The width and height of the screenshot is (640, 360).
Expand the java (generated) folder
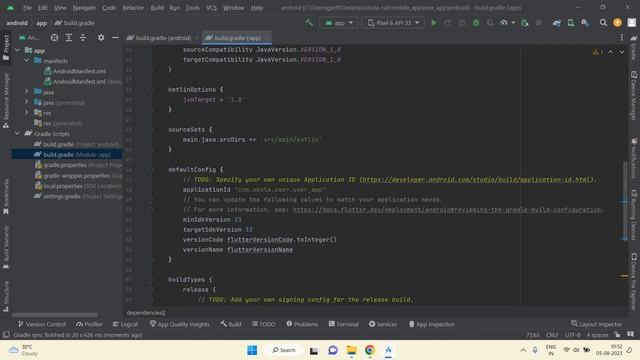pos(27,102)
